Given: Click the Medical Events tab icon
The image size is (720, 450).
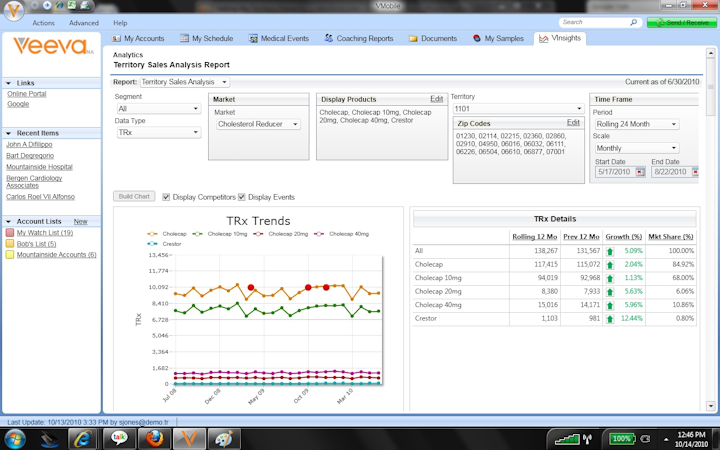Looking at the screenshot, I should (253, 39).
